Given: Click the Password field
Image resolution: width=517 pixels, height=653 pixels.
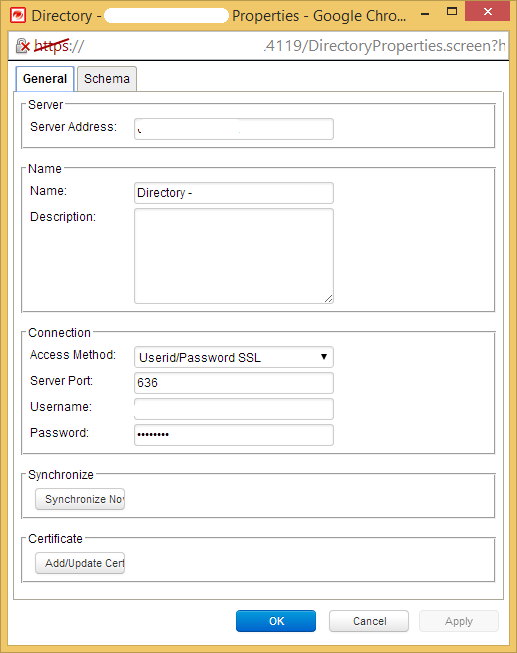Looking at the screenshot, I should click(234, 435).
